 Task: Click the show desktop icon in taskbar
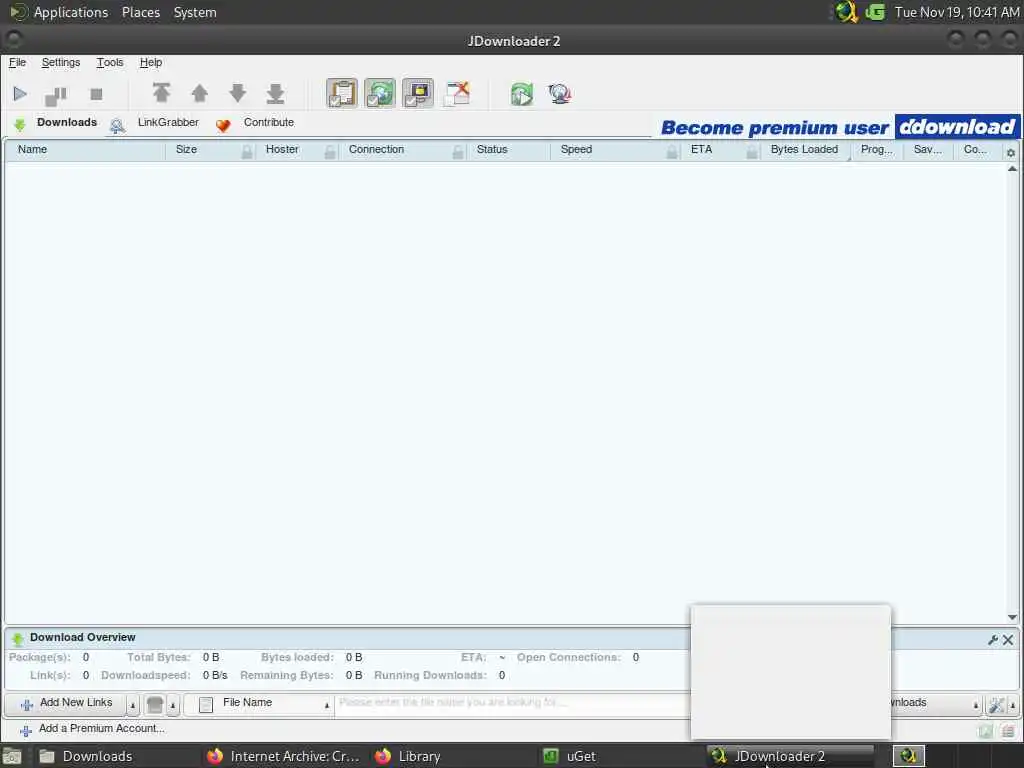[12, 757]
